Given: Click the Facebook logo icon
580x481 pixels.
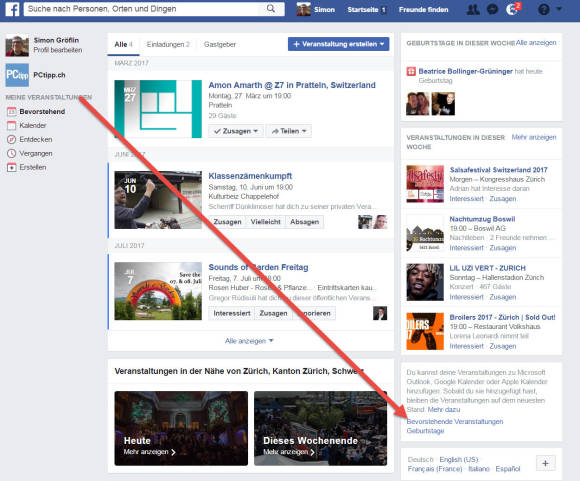Looking at the screenshot, I should point(12,9).
